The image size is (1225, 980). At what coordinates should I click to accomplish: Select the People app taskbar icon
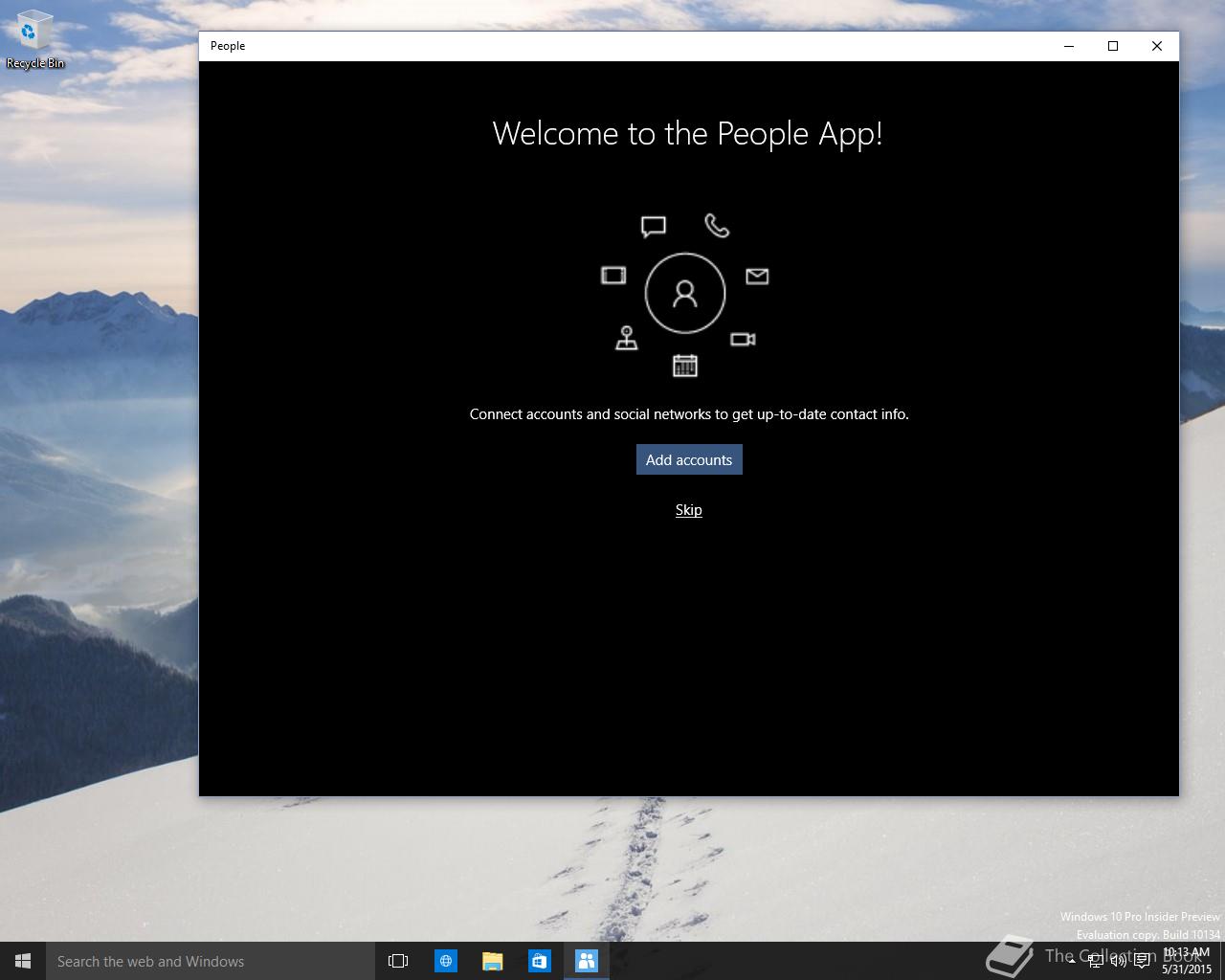pyautogui.click(x=587, y=961)
